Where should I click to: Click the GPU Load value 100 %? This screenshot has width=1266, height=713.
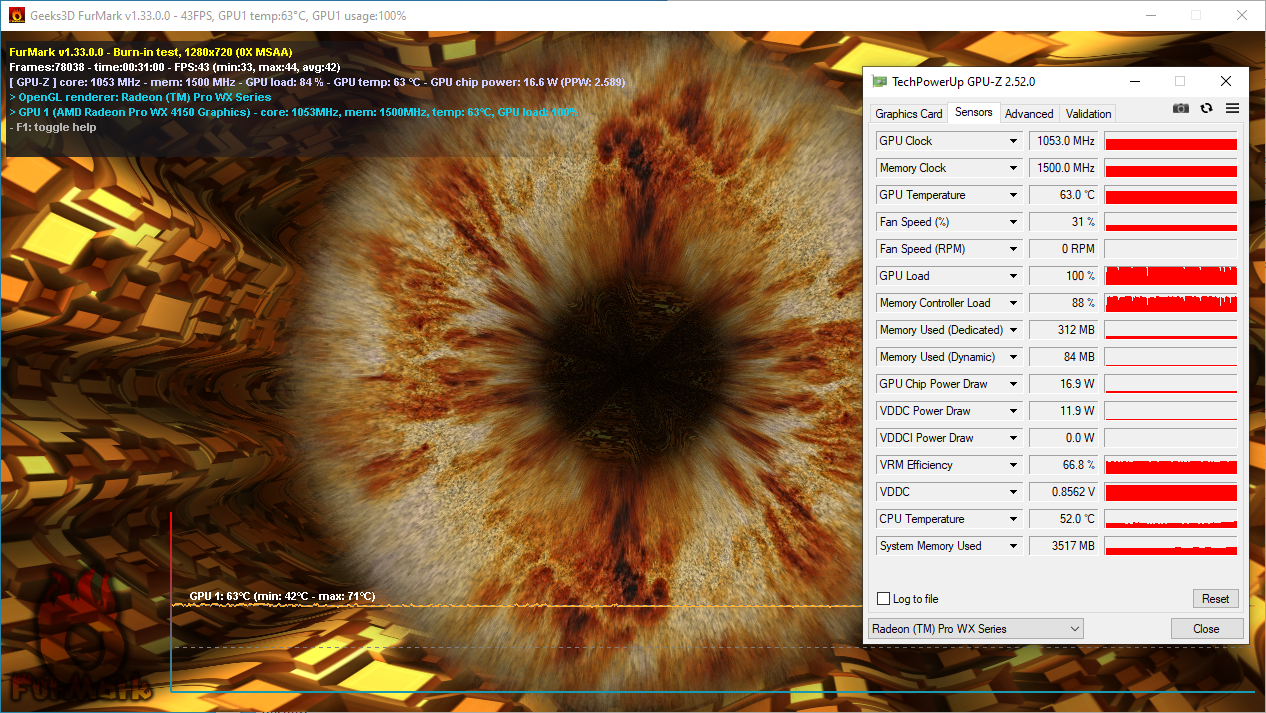pos(1064,276)
